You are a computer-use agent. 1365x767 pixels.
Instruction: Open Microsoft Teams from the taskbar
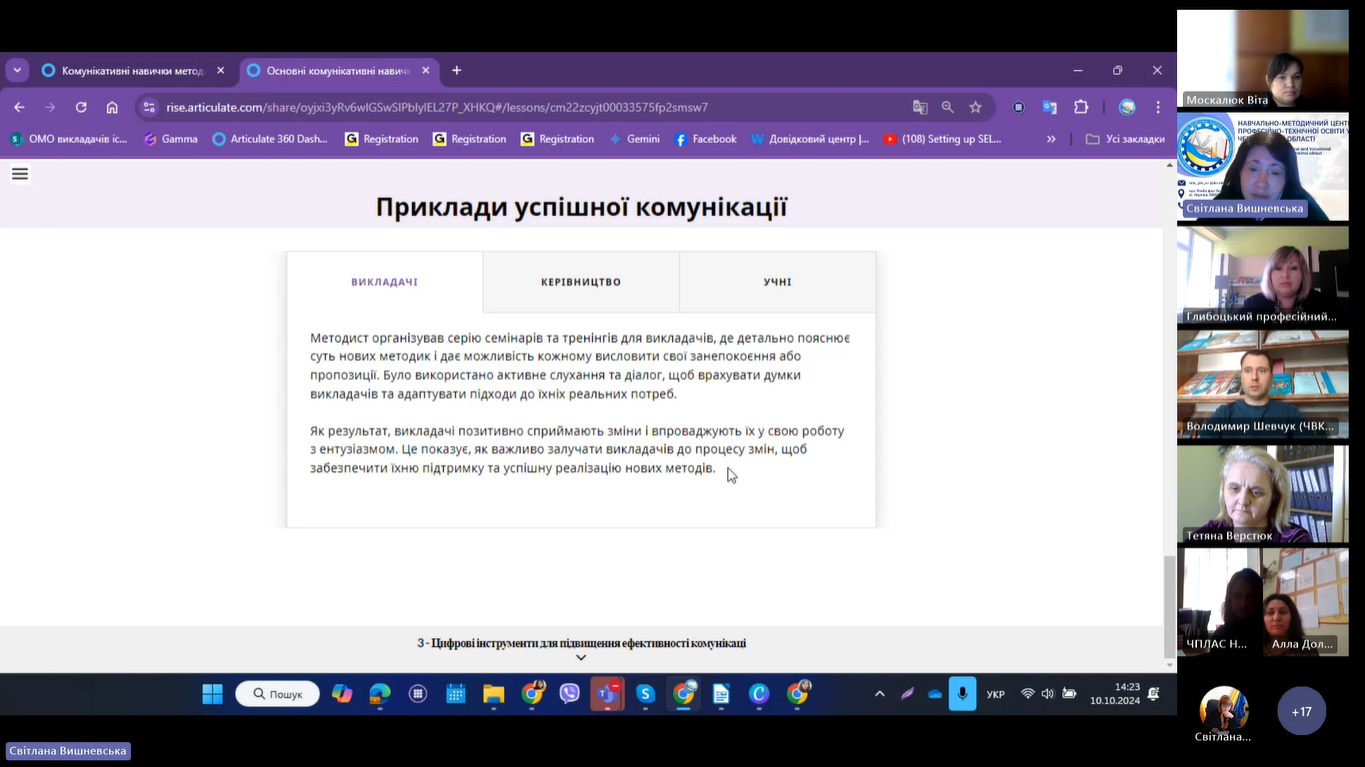pos(607,694)
